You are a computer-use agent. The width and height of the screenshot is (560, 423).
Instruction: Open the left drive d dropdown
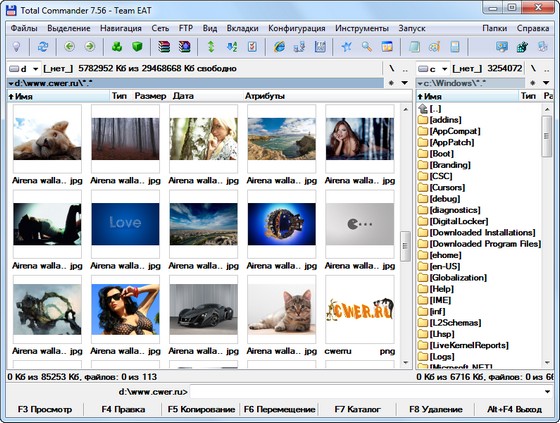point(24,69)
